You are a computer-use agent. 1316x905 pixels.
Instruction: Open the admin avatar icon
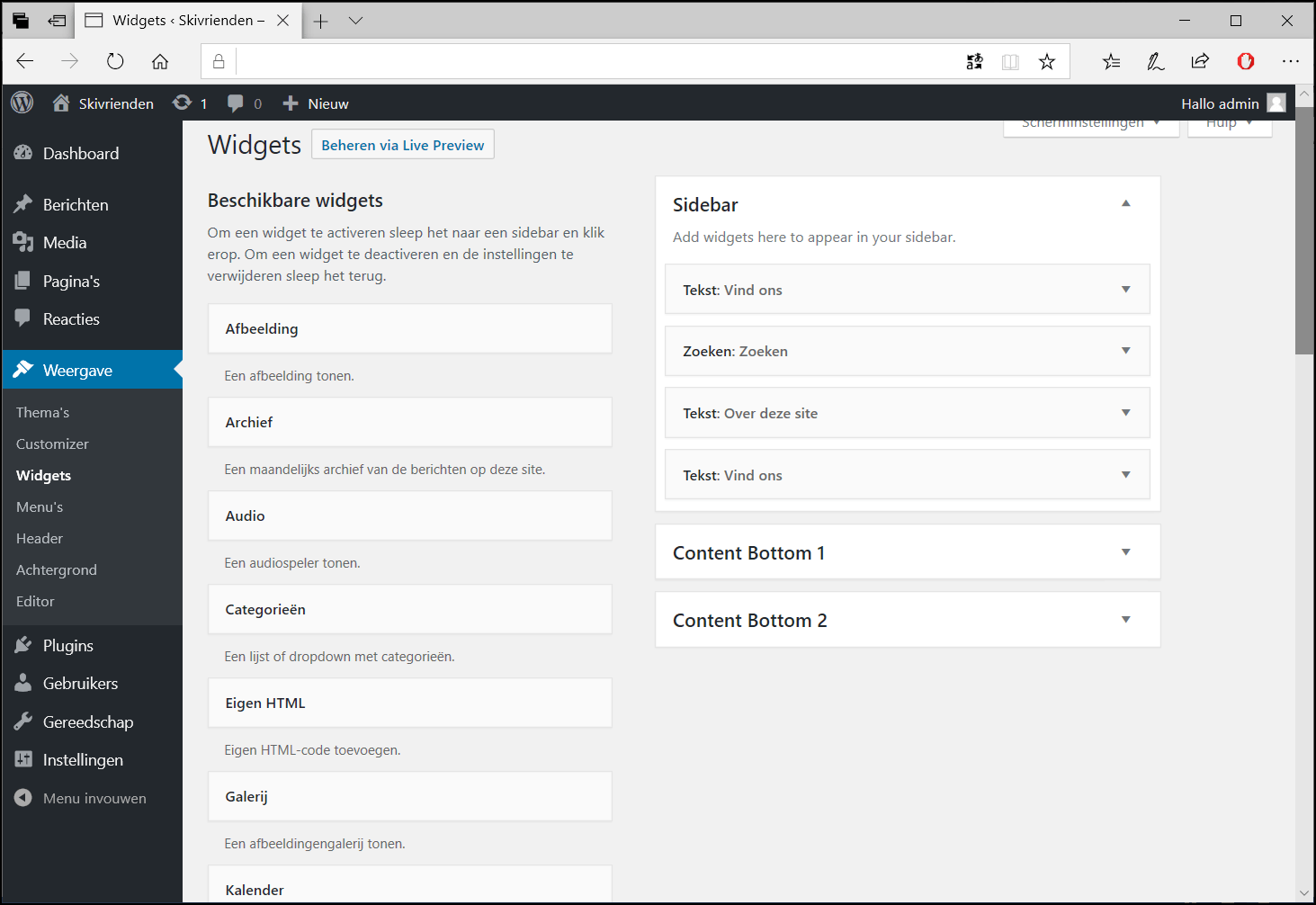click(x=1276, y=103)
